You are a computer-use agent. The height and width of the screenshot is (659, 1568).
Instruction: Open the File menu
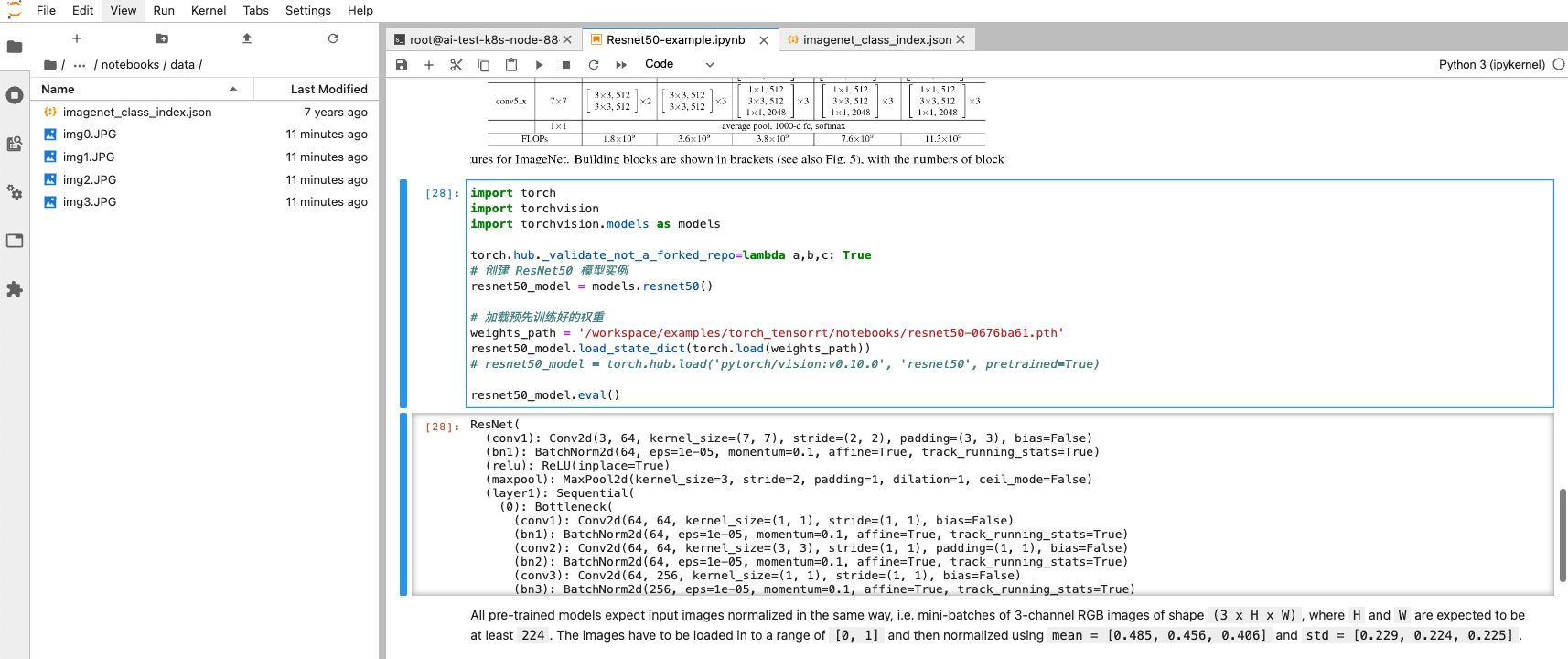click(46, 10)
